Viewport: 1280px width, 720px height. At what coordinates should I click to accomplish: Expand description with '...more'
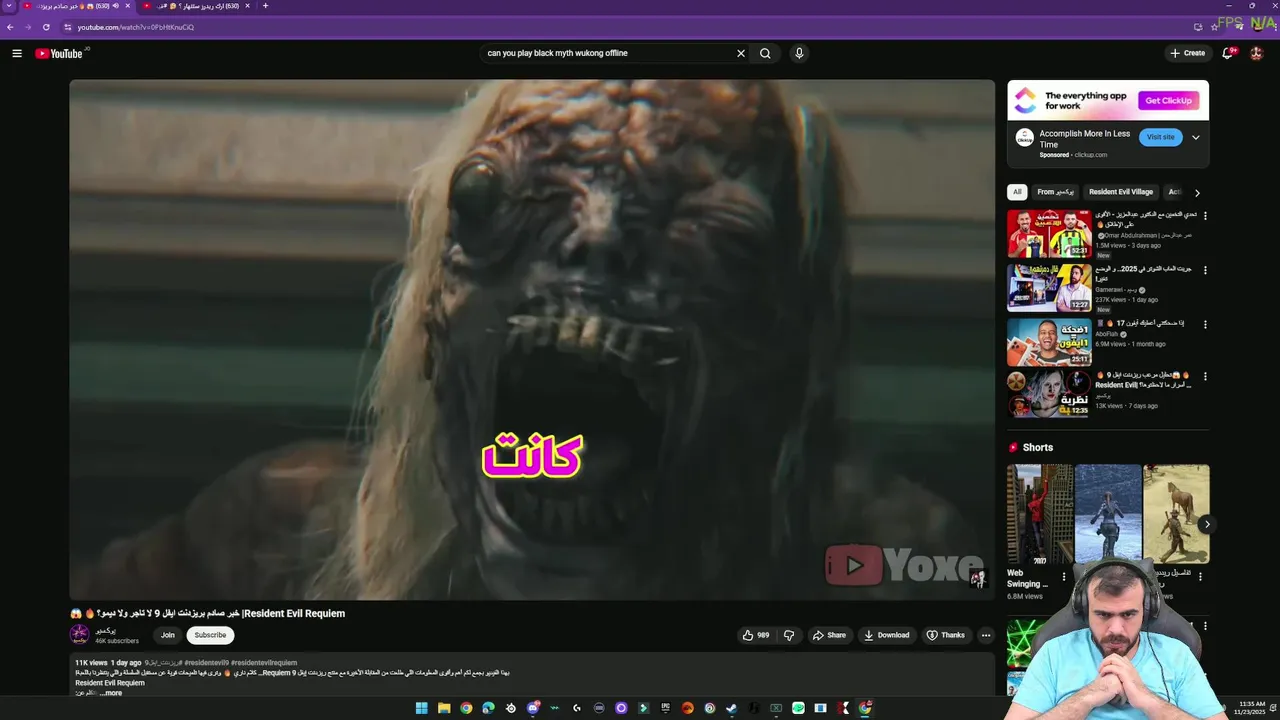click(x=110, y=693)
